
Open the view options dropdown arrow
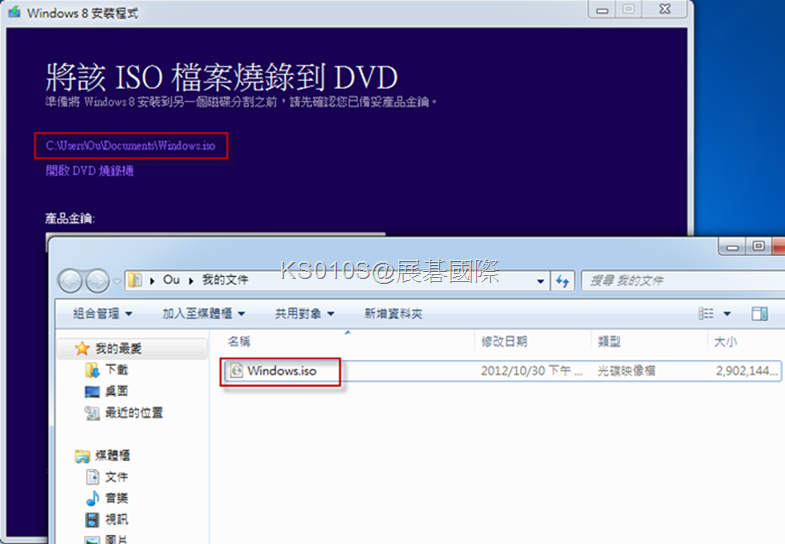[727, 314]
